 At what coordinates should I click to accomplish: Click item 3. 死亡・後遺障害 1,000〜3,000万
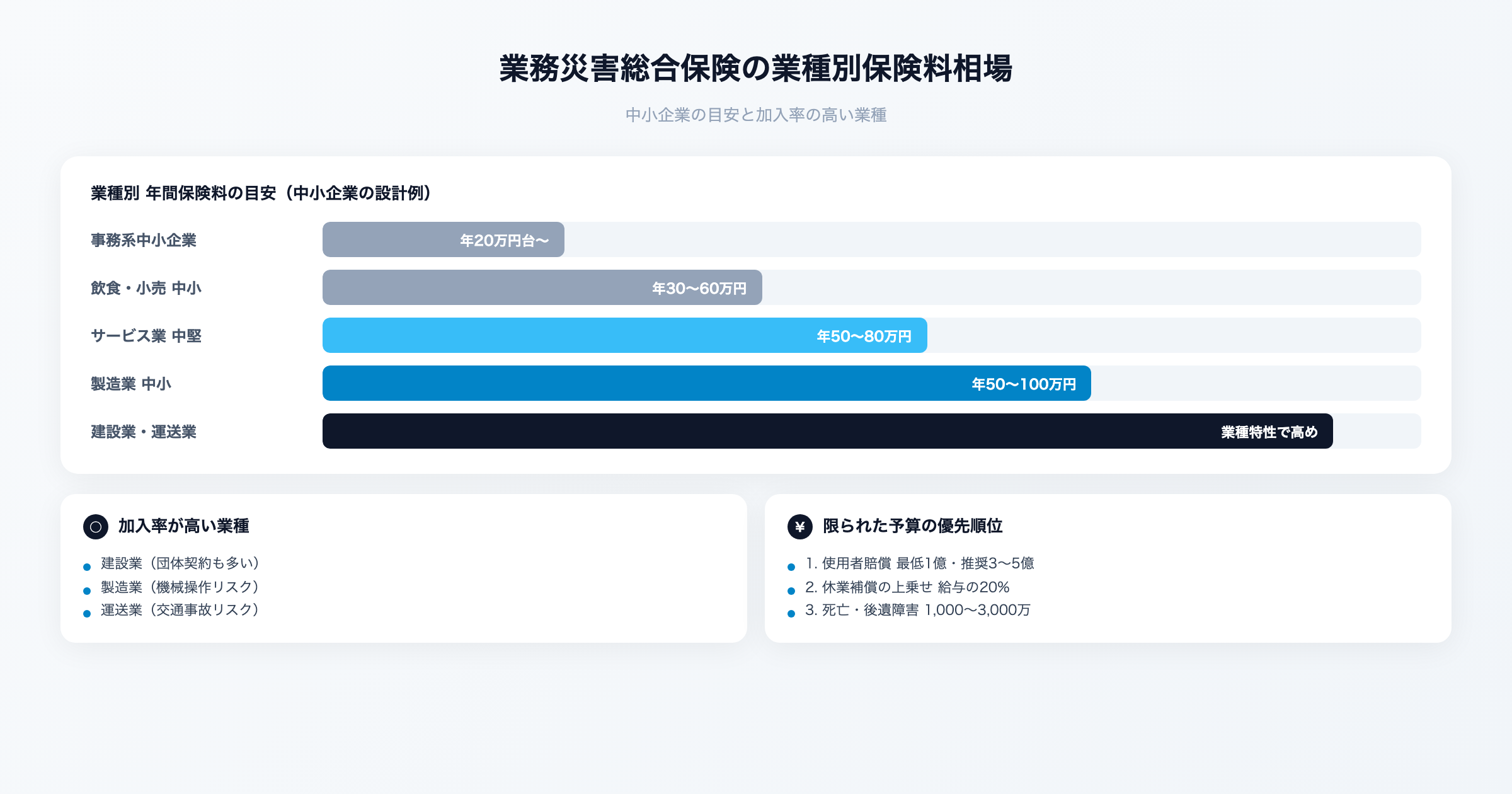[918, 610]
